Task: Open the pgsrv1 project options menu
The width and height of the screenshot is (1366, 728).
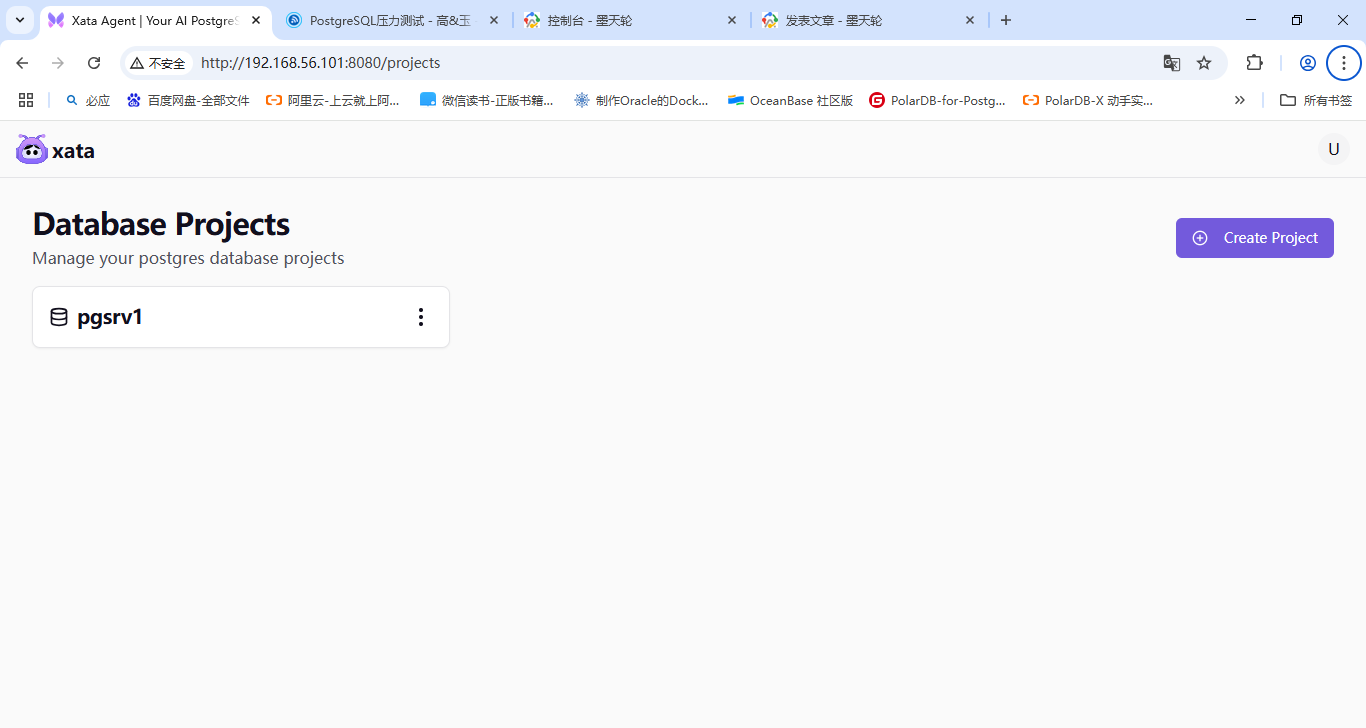Action: [421, 316]
